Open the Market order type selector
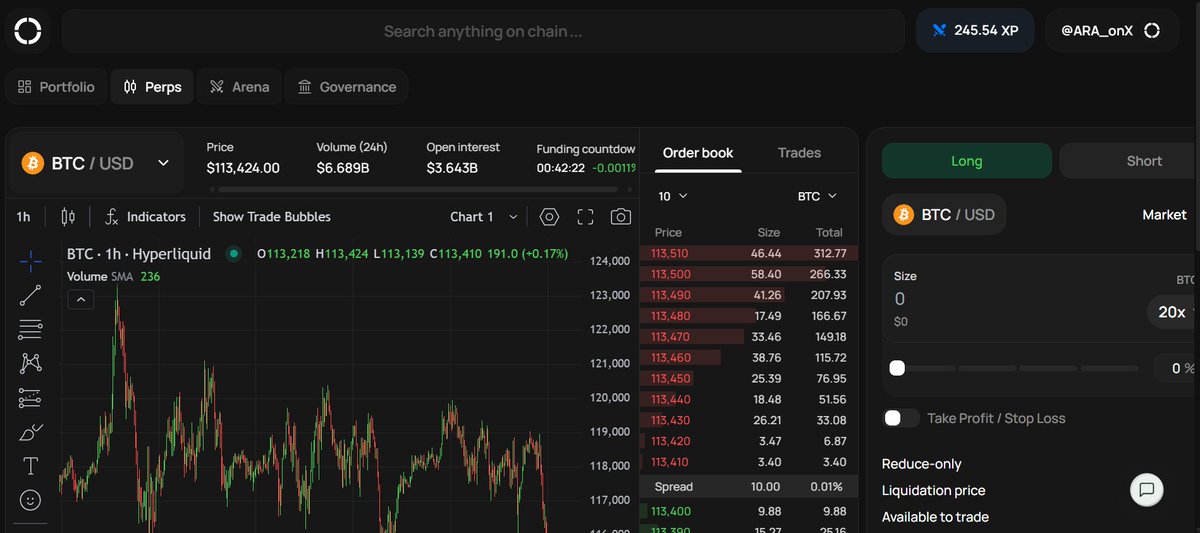Screen dimensions: 1200x533 1165,215
